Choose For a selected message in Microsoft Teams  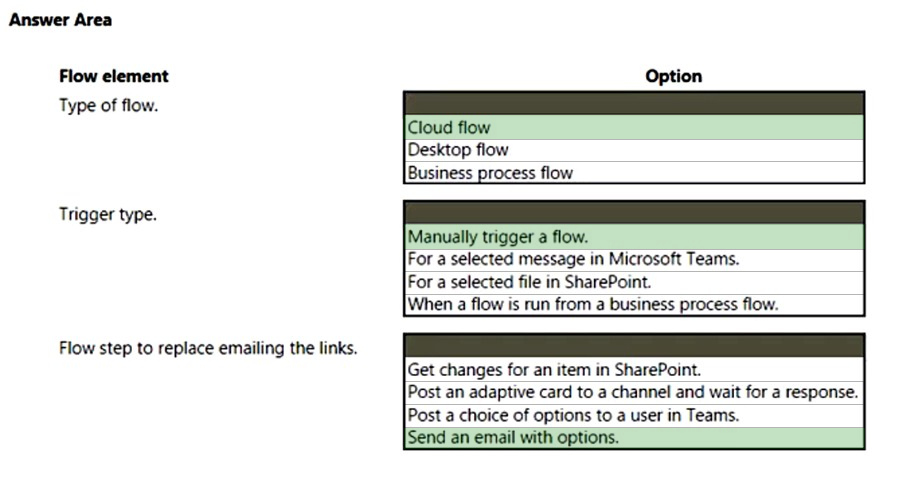coord(634,259)
